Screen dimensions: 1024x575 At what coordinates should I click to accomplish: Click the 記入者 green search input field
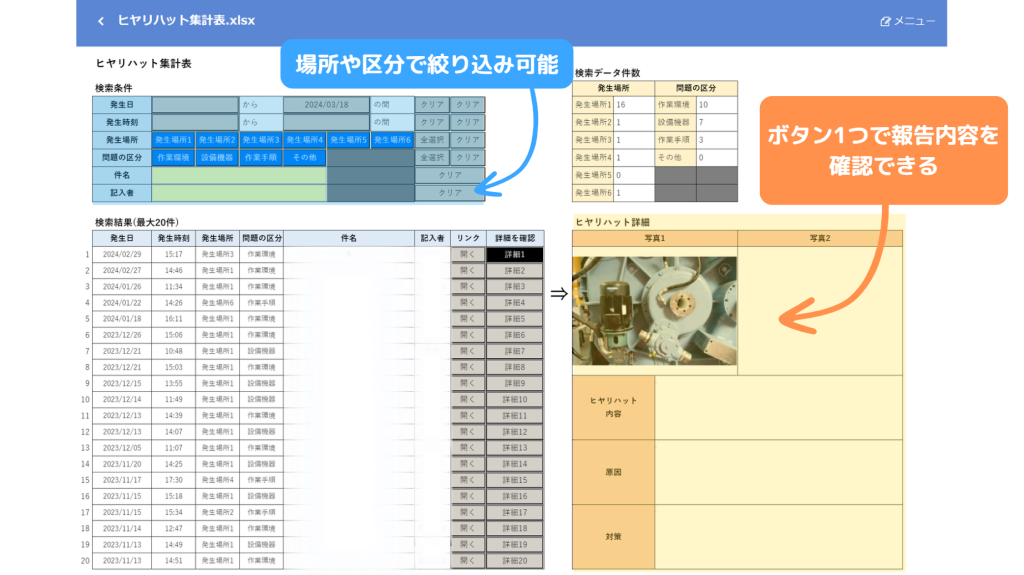point(239,192)
